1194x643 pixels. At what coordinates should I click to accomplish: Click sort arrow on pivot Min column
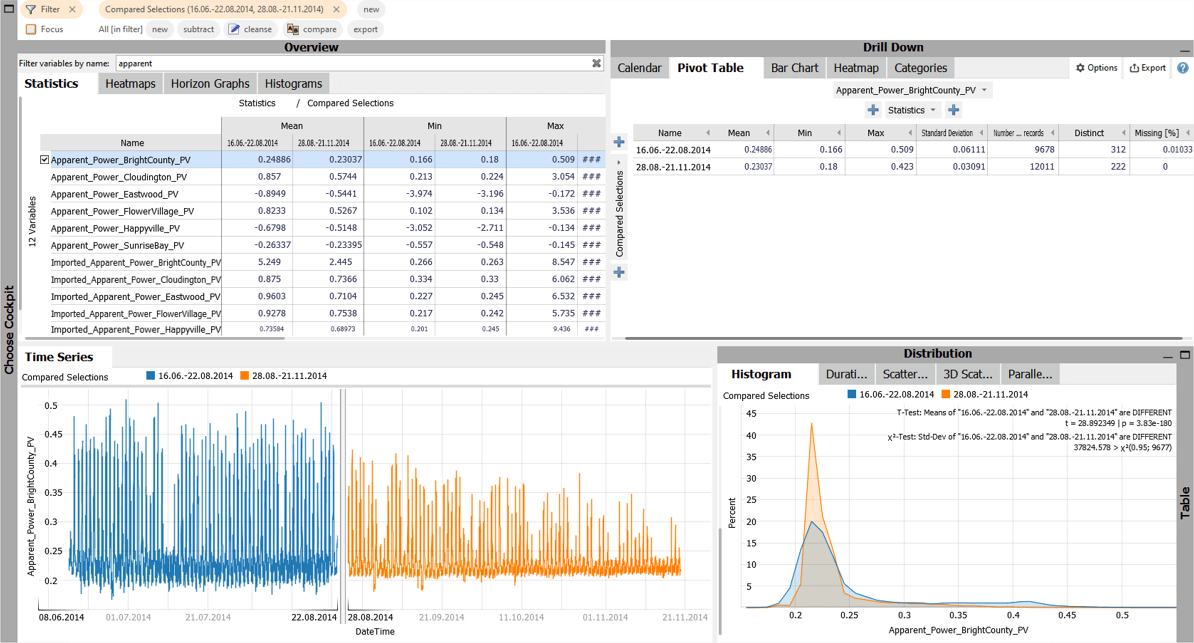839,133
